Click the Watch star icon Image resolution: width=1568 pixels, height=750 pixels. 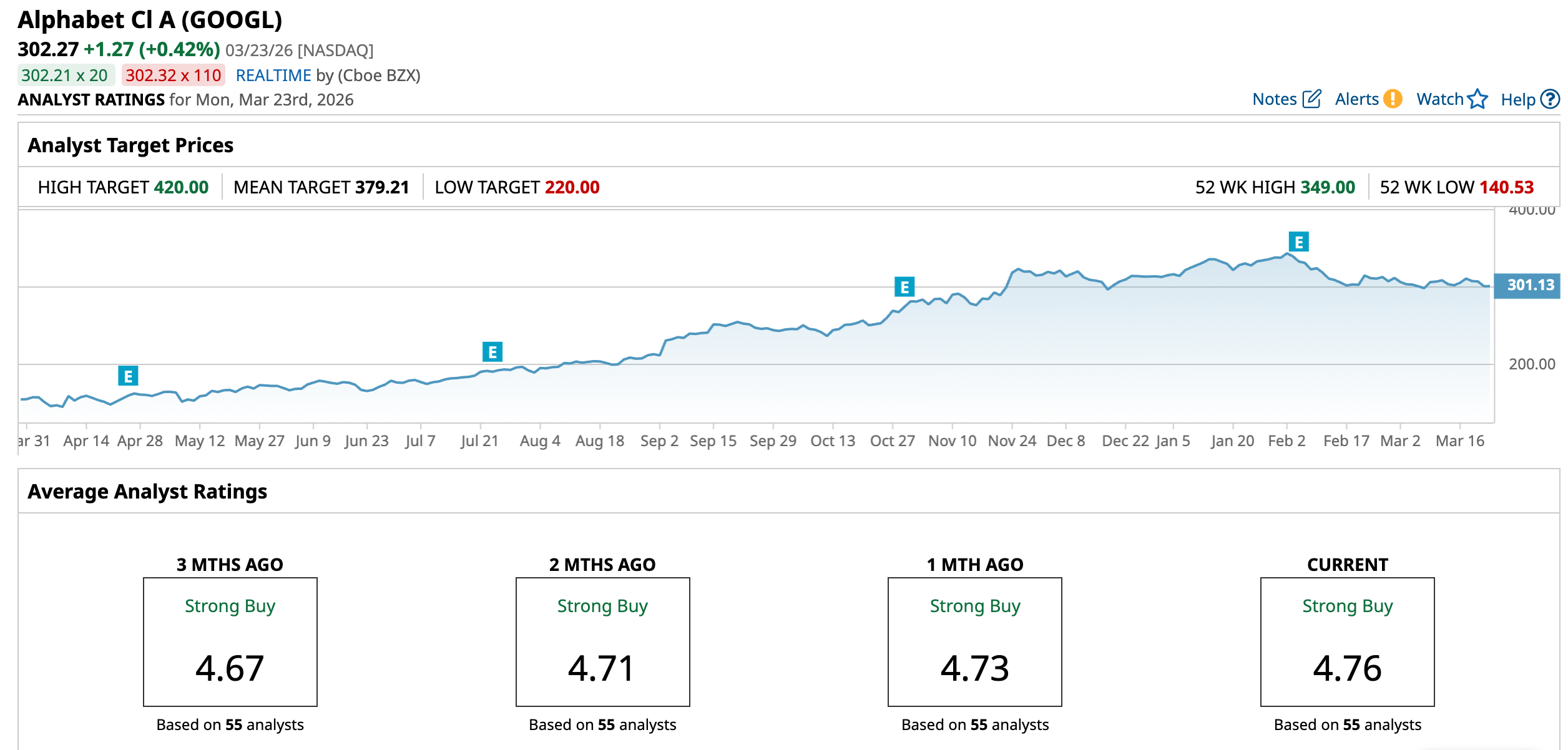[1477, 99]
